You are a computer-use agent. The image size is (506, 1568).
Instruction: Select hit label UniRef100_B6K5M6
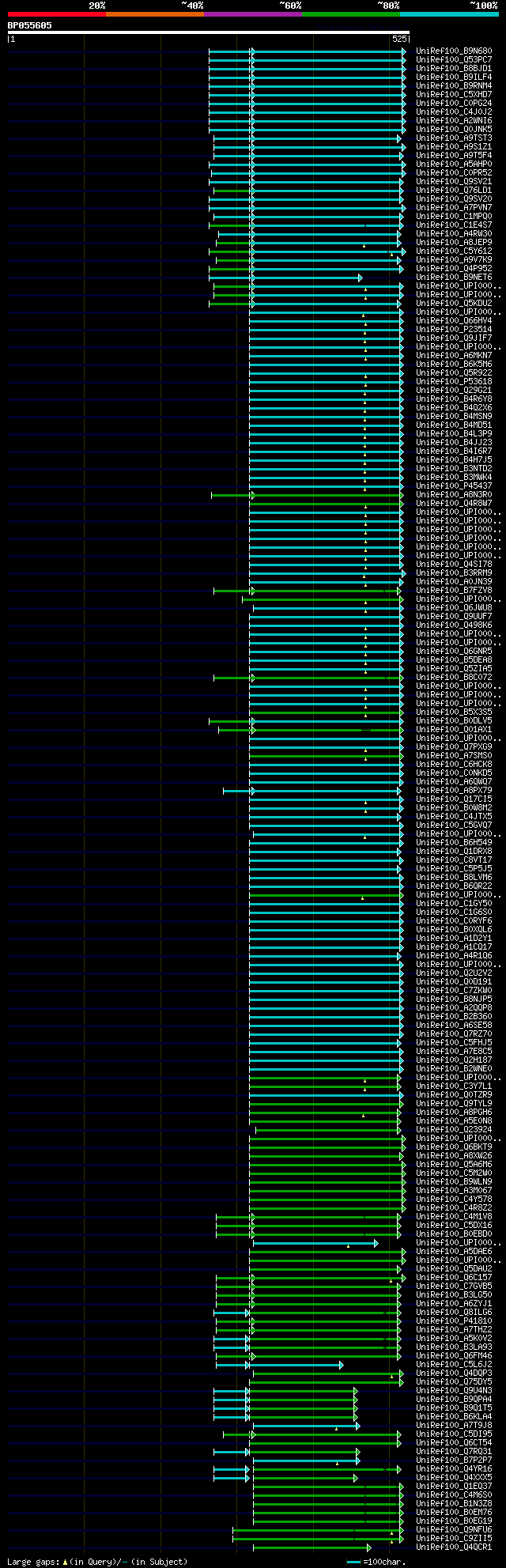coord(454,364)
